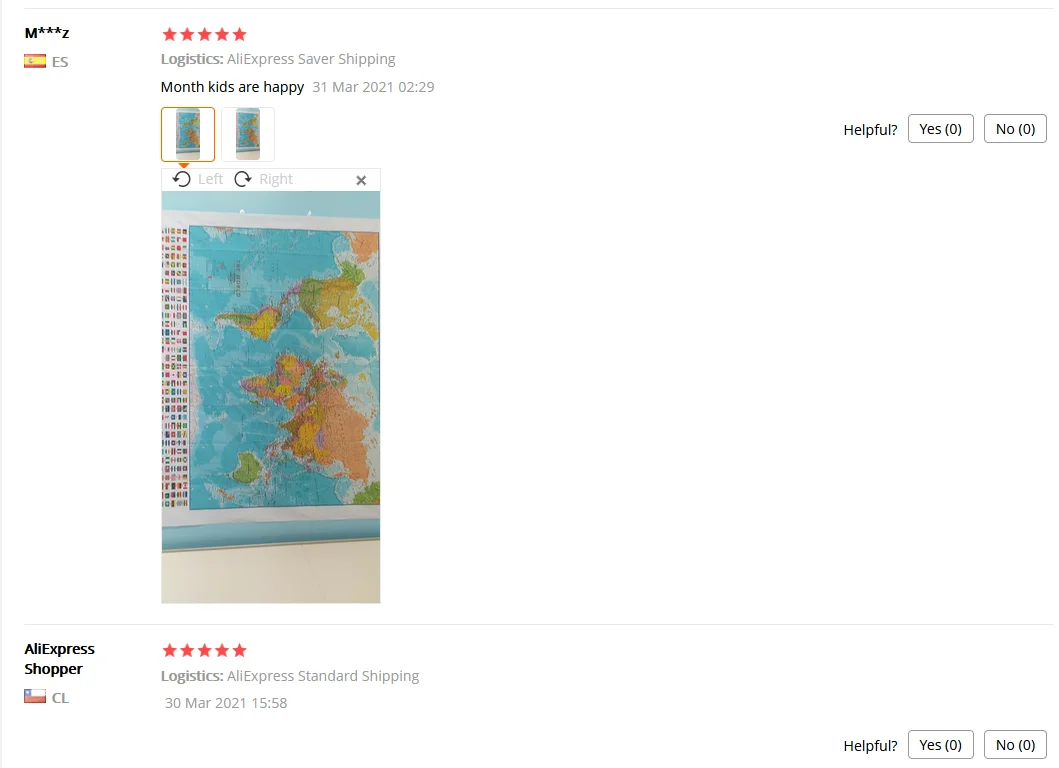Click the AliExpress Shopper reviewer name
Screen dimensions: 1059x768
tap(59, 659)
